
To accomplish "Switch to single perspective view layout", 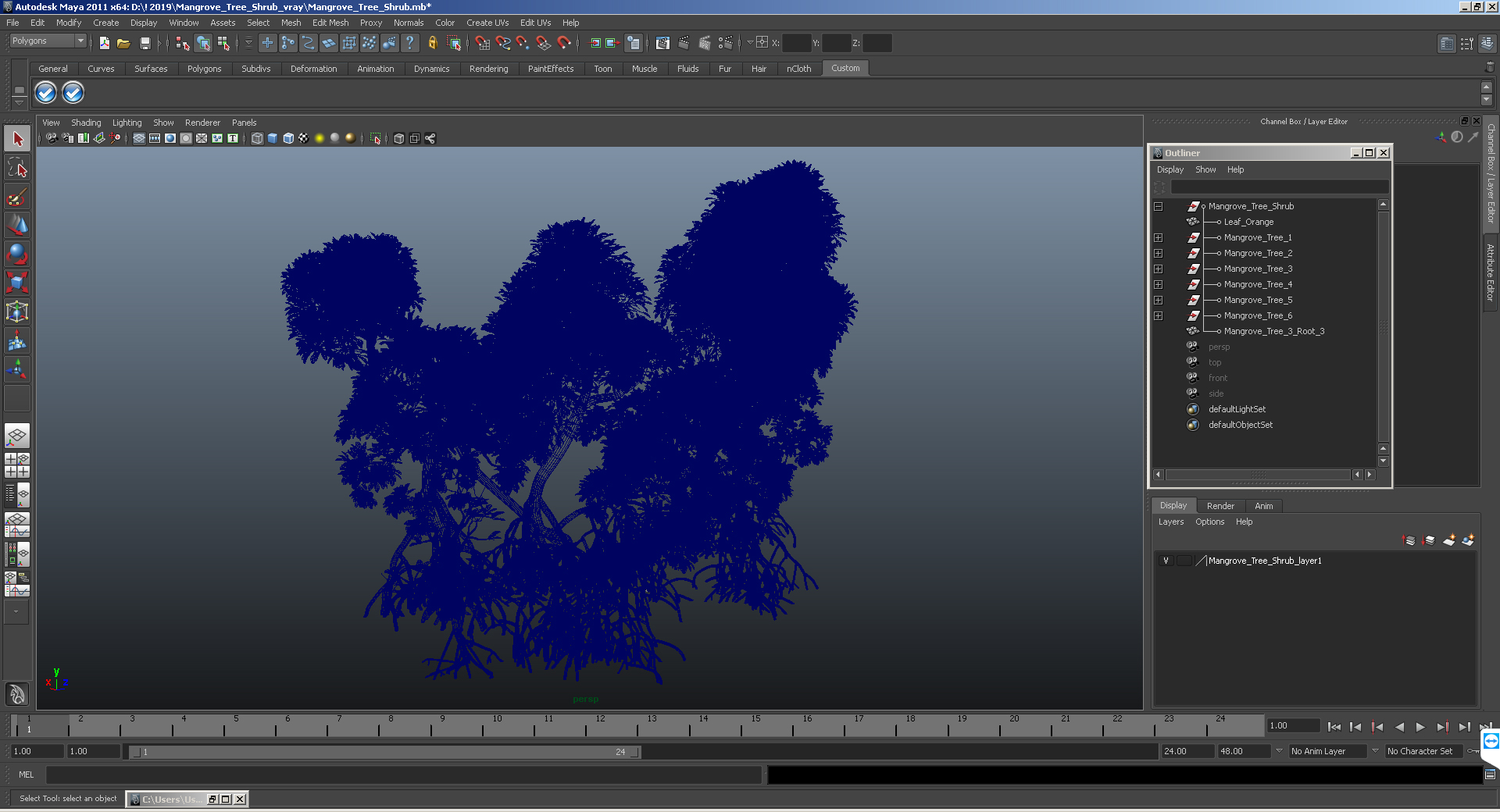I will (x=17, y=436).
